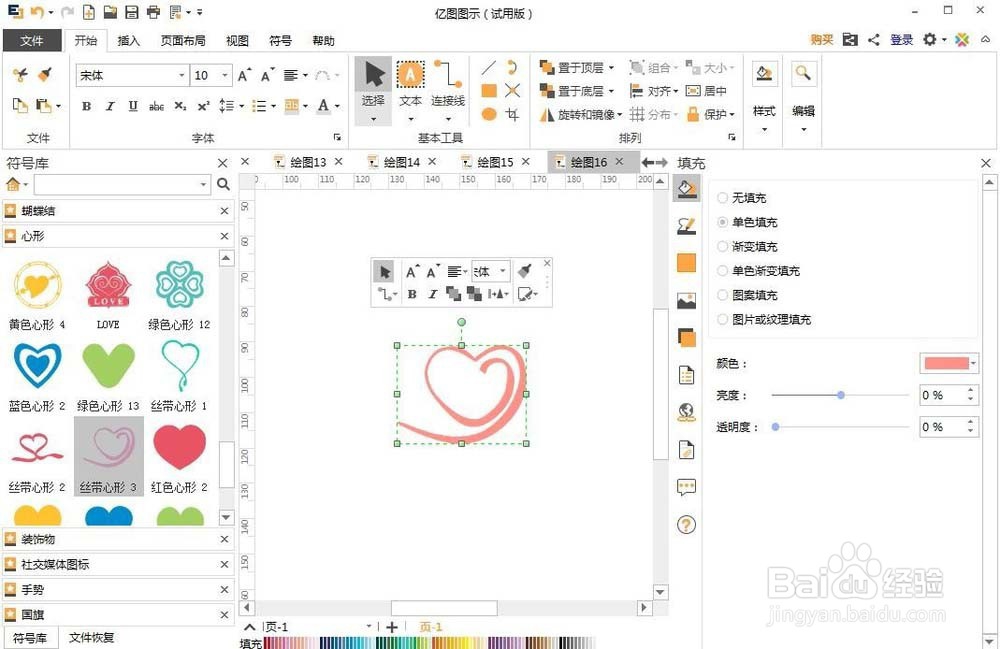Click the 购买 purchase link
The height and width of the screenshot is (649, 1000).
point(823,39)
